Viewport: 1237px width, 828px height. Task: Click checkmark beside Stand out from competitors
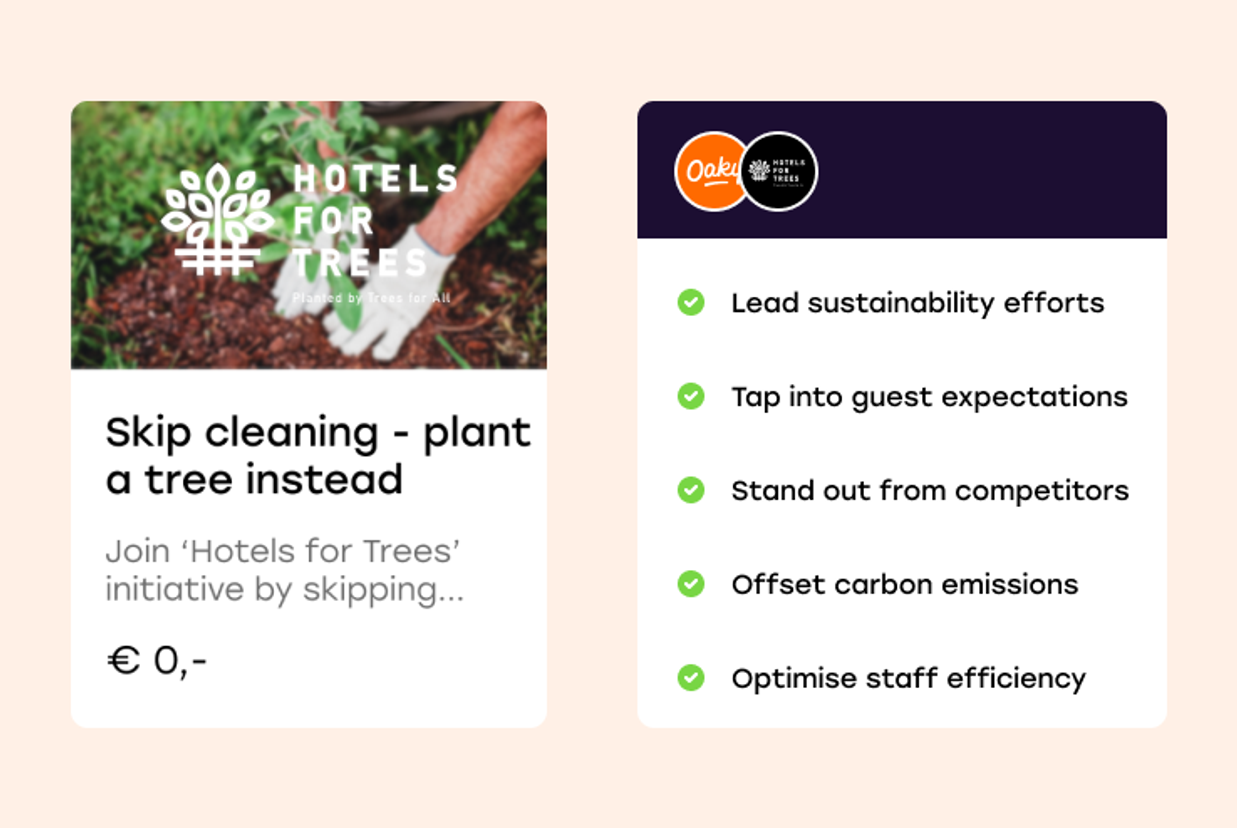pos(691,490)
